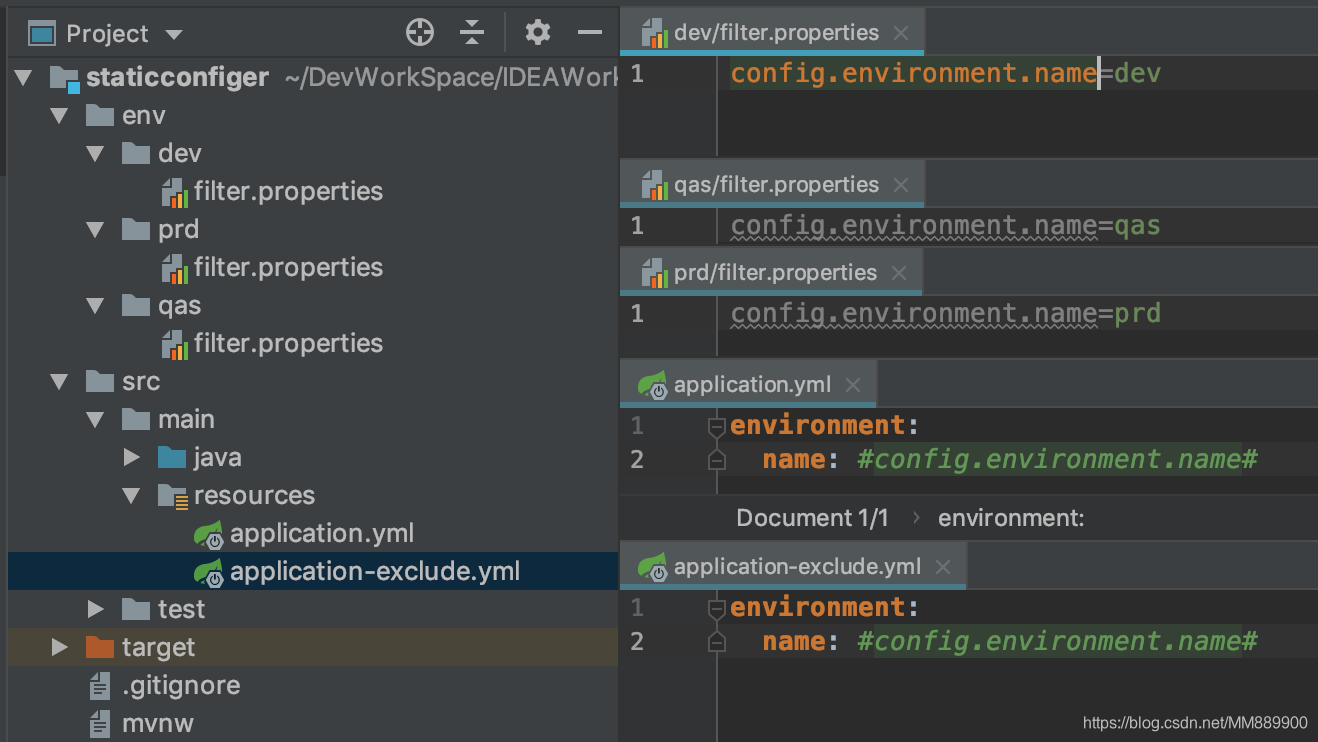This screenshot has height=742, width=1318.
Task: Select application-exclude.yml in project tree
Action: (375, 571)
